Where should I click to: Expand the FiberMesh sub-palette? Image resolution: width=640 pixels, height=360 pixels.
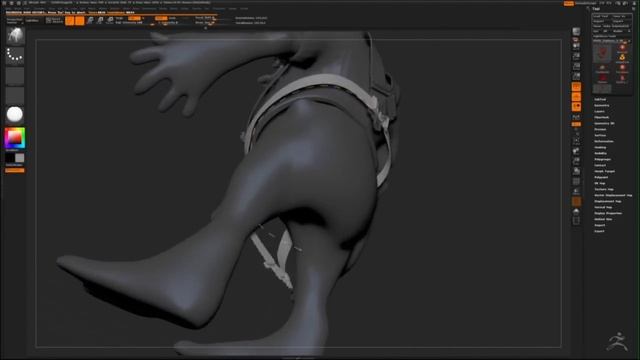point(602,117)
